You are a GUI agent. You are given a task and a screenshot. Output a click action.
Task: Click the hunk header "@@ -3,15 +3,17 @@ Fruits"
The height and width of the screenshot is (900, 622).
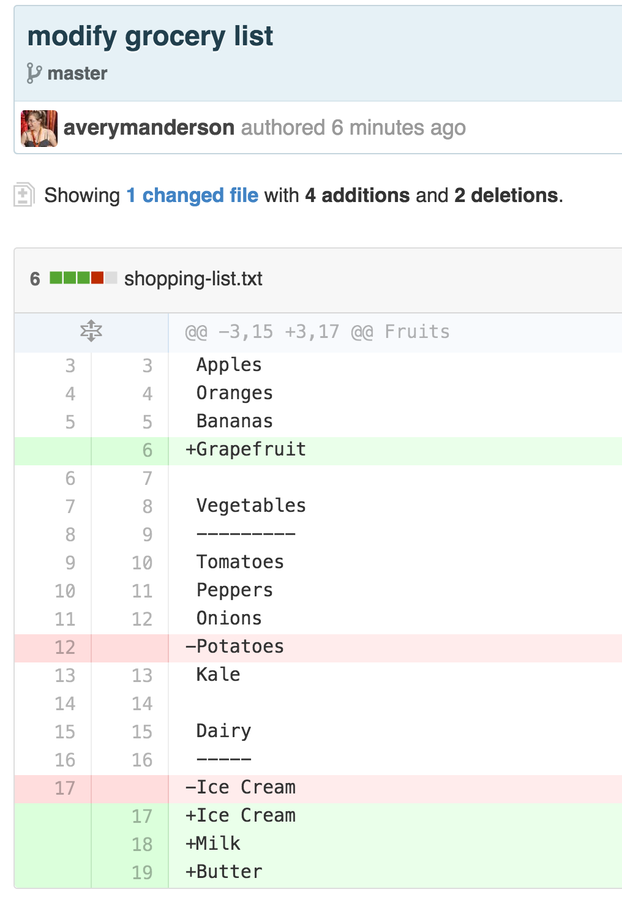(317, 332)
